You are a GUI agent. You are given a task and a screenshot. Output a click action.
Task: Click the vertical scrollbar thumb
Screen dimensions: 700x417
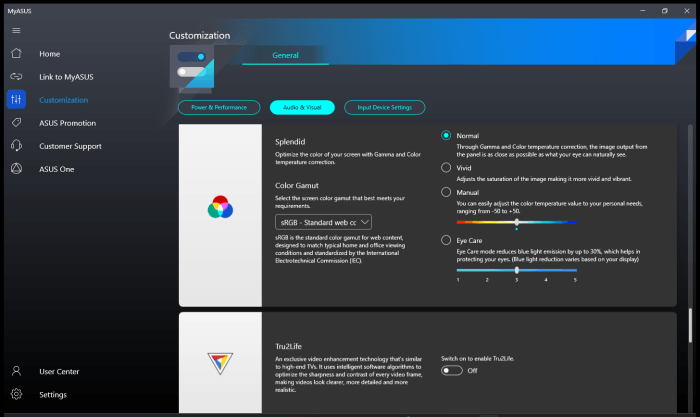[690, 325]
